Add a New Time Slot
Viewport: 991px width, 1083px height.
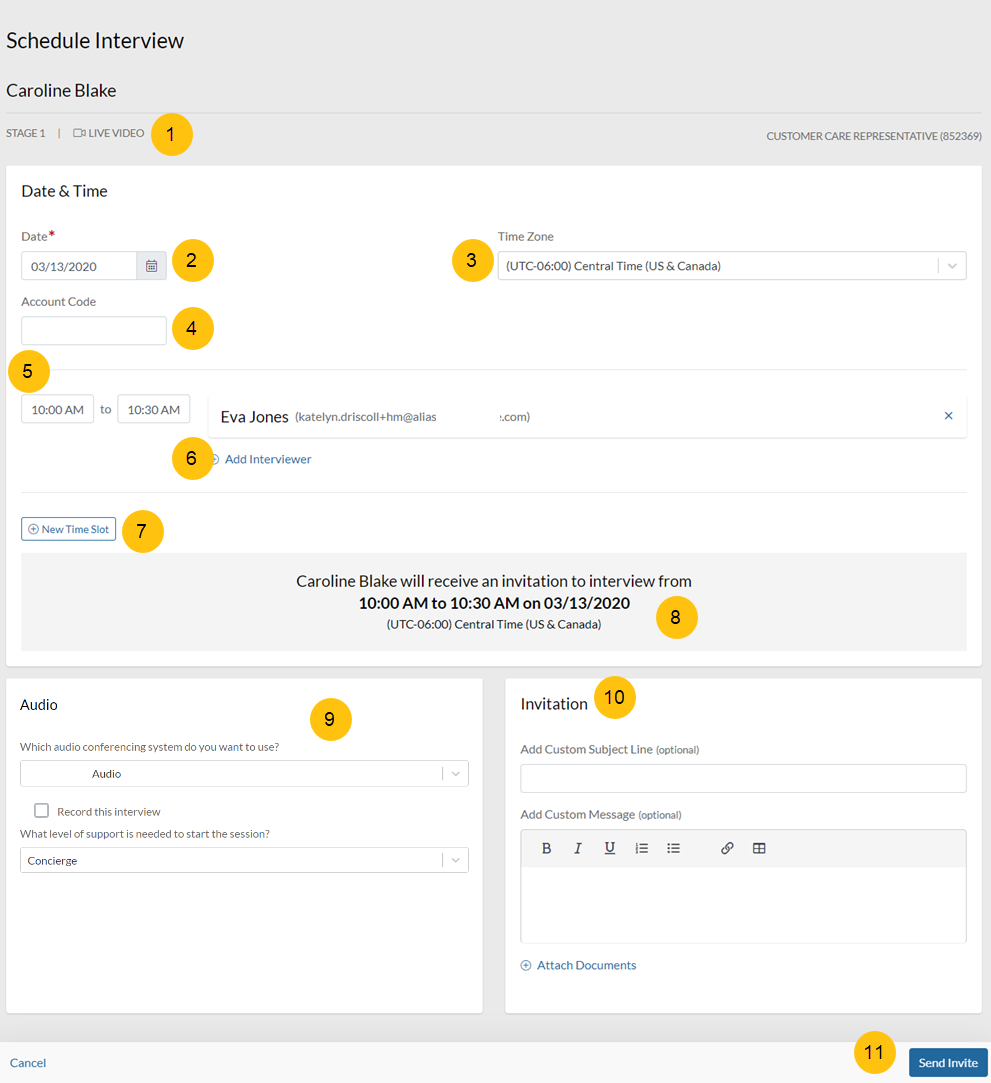68,529
